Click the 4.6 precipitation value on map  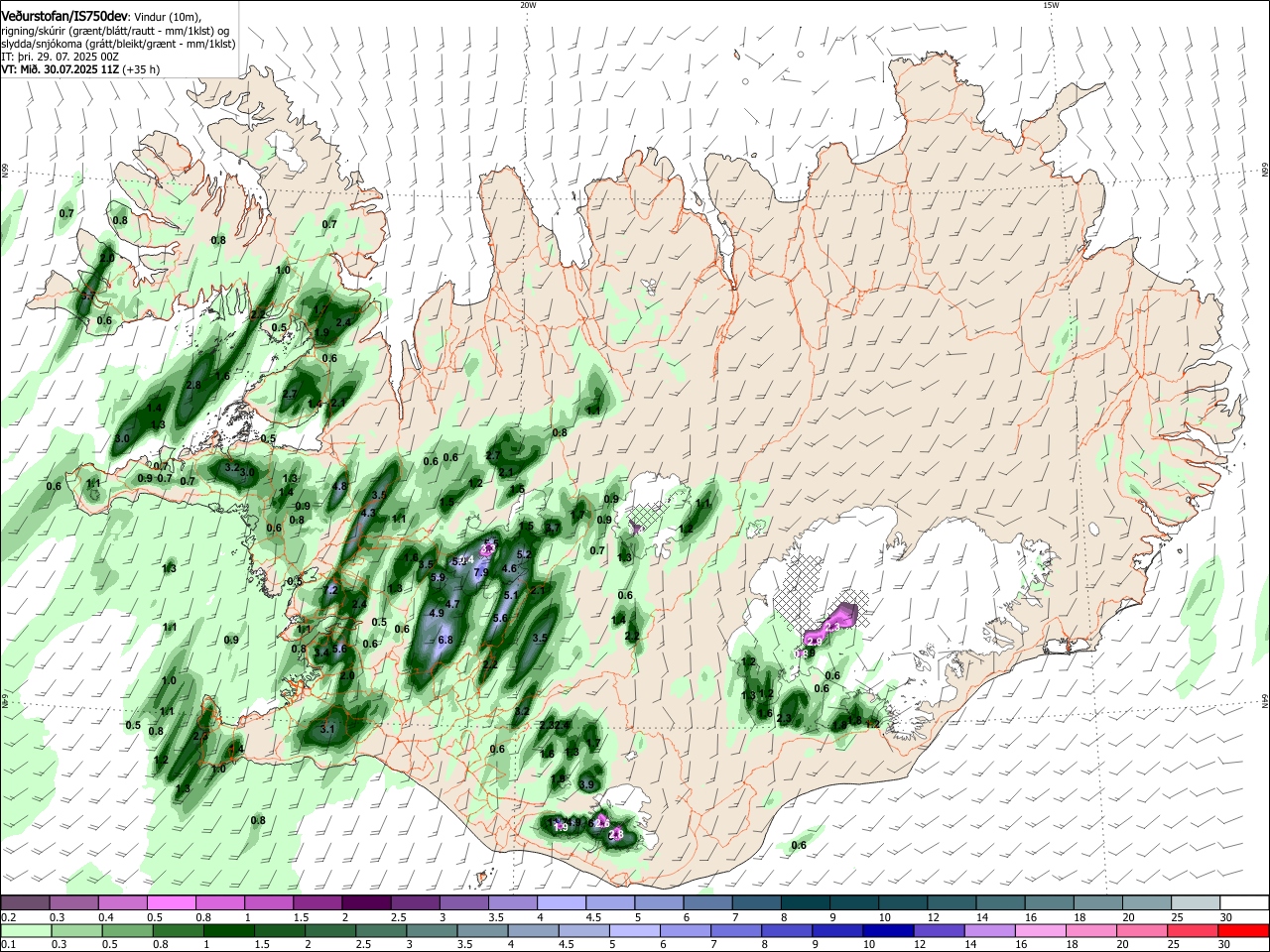pyautogui.click(x=510, y=568)
